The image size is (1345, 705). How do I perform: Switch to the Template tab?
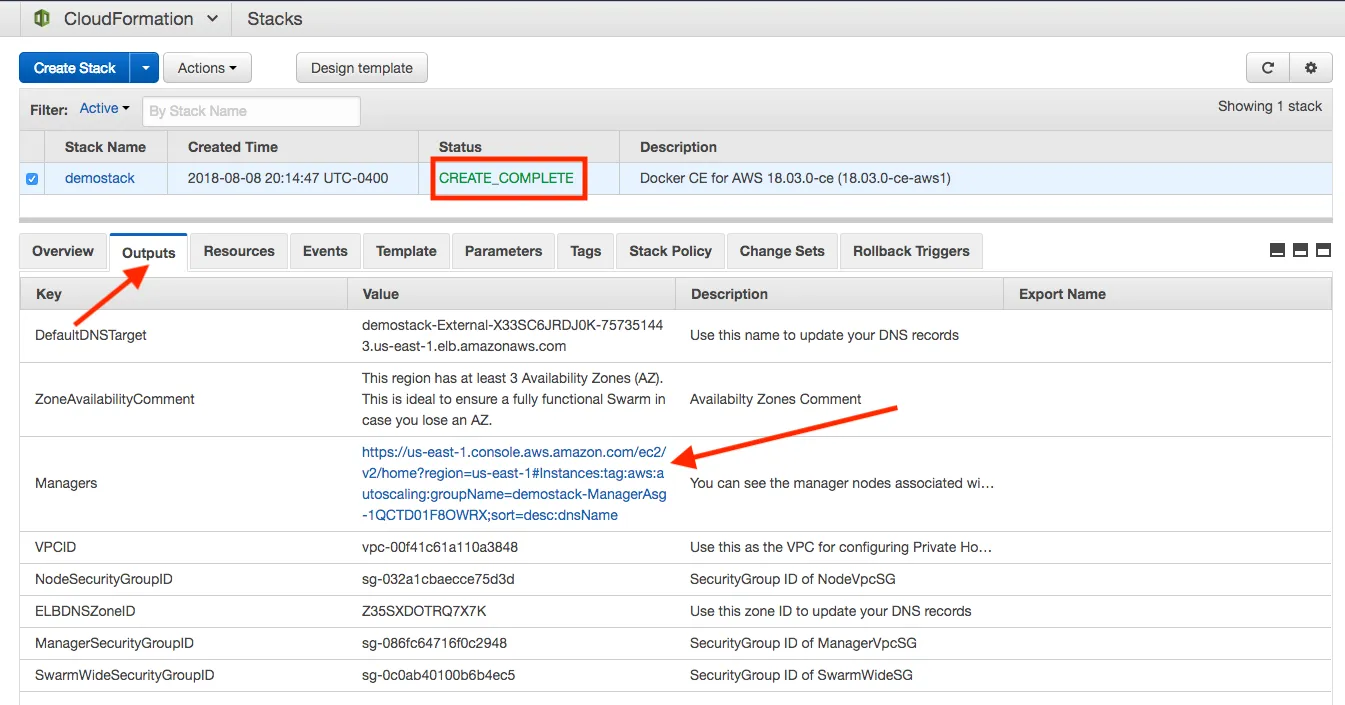(406, 251)
